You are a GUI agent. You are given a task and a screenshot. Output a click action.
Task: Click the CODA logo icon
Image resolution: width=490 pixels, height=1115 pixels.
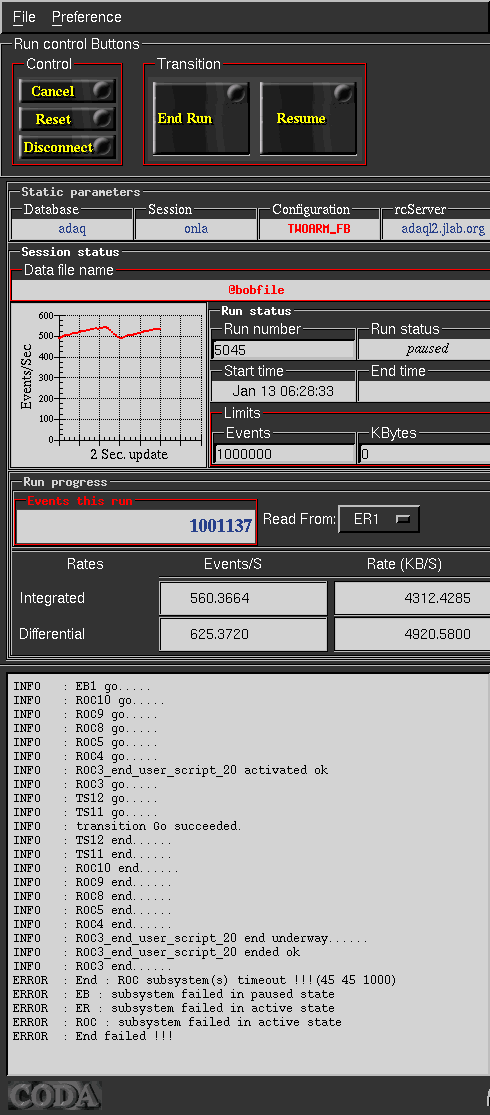54,1095
